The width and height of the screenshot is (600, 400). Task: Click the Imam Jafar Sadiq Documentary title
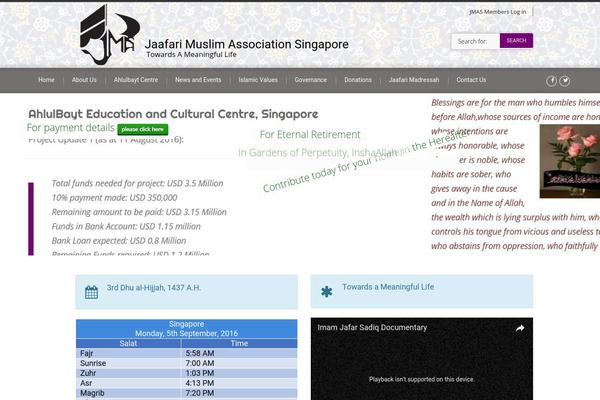pos(372,328)
